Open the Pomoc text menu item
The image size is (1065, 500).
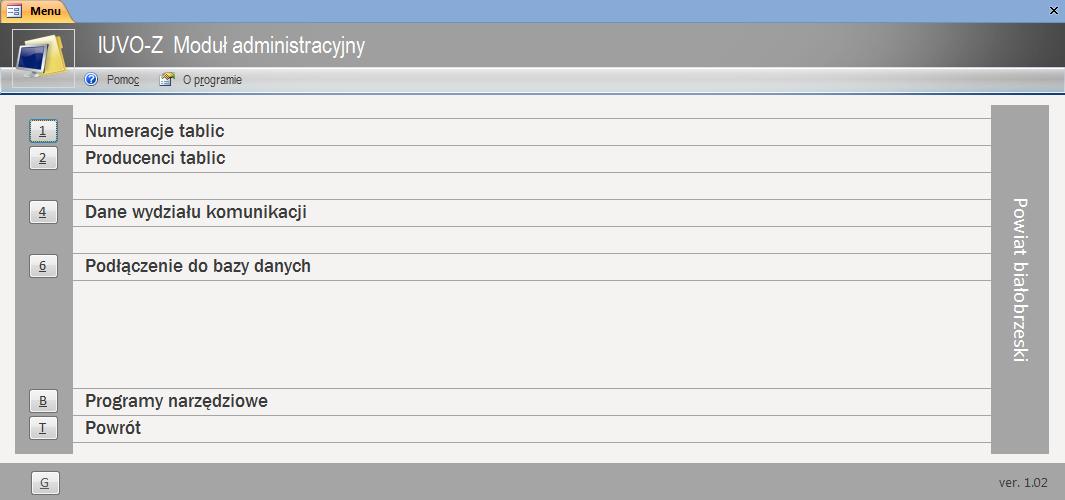[x=123, y=80]
